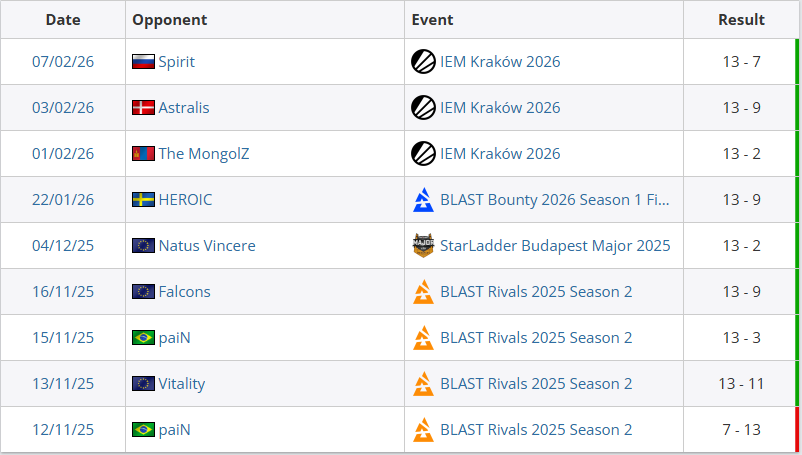Click the StarLadder Major event logo

click(x=423, y=246)
